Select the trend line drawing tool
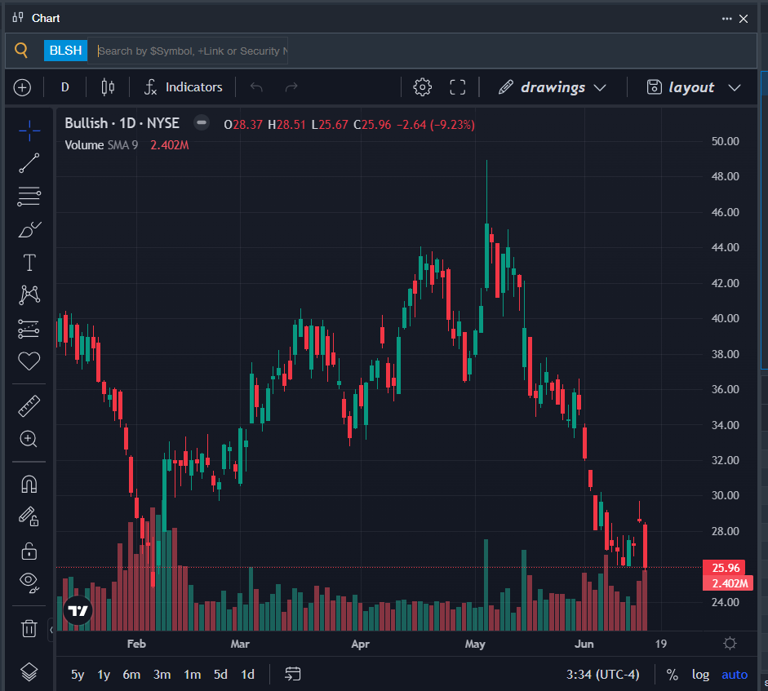The image size is (768, 691). 29,164
